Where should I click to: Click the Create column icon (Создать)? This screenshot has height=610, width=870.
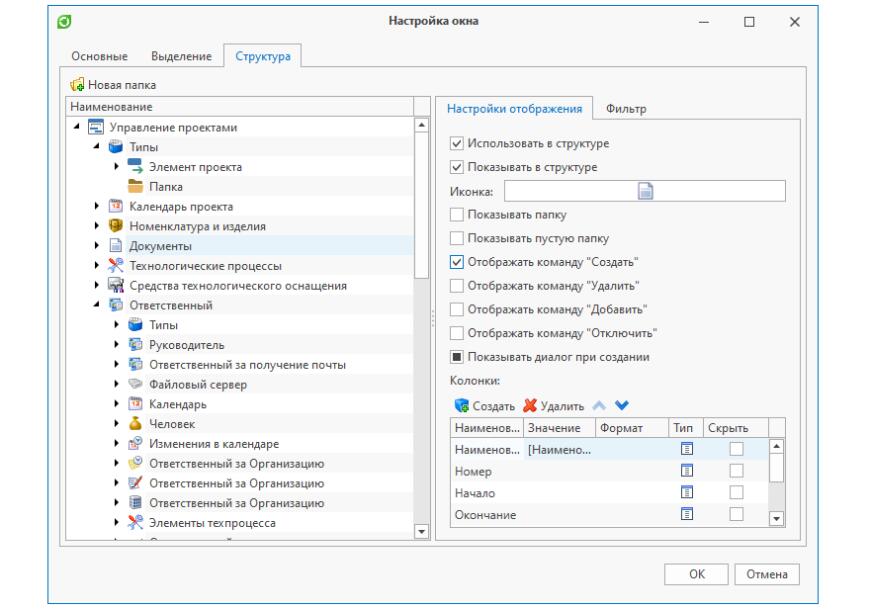tap(461, 406)
